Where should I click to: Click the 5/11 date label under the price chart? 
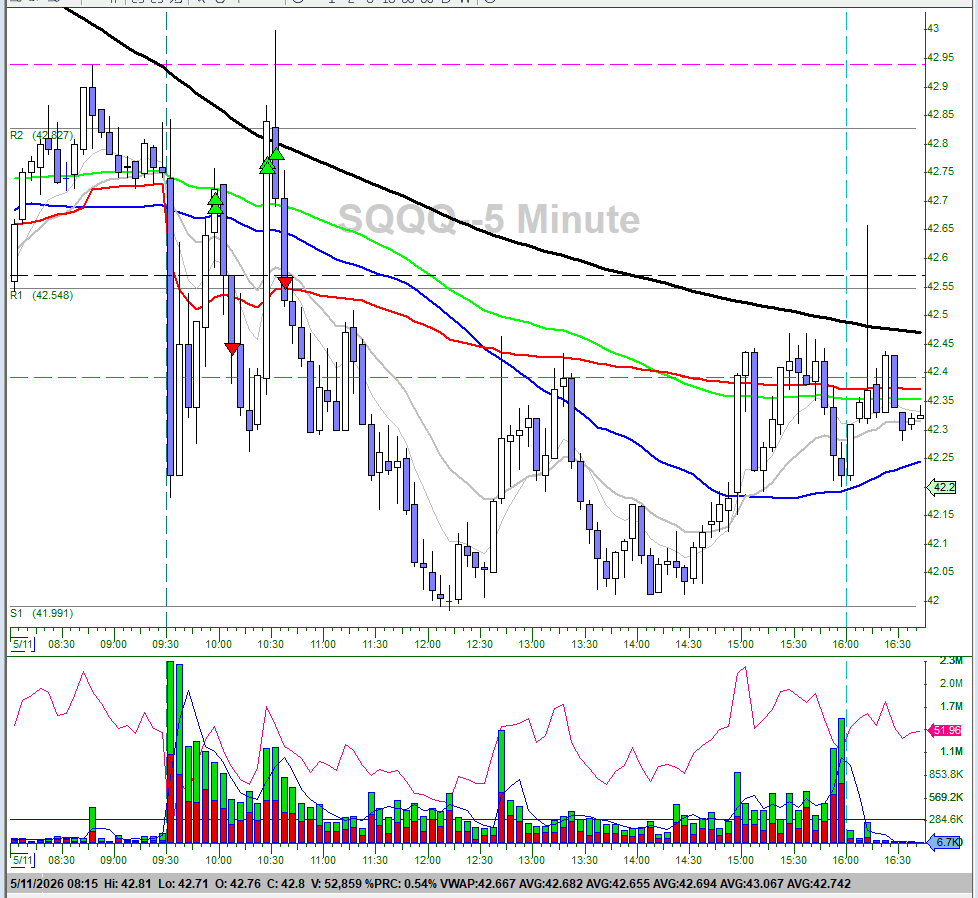point(23,644)
